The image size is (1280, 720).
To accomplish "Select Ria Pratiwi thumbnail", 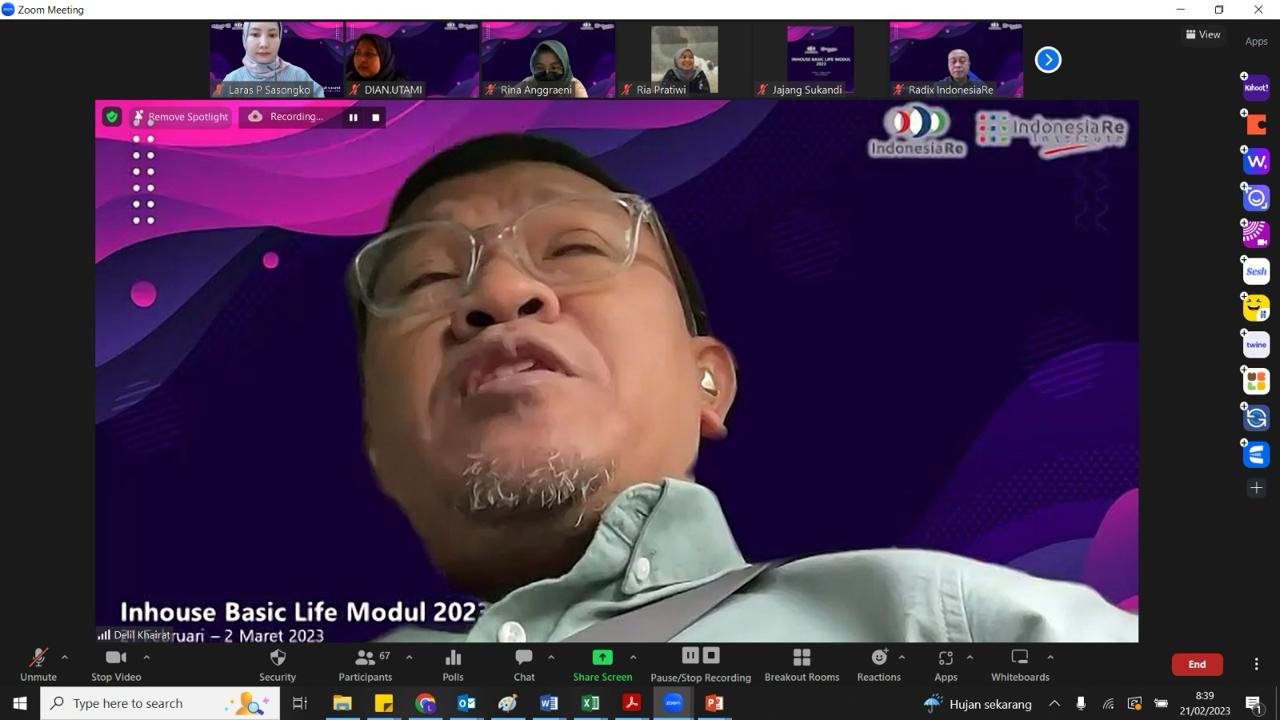I will 684,60.
